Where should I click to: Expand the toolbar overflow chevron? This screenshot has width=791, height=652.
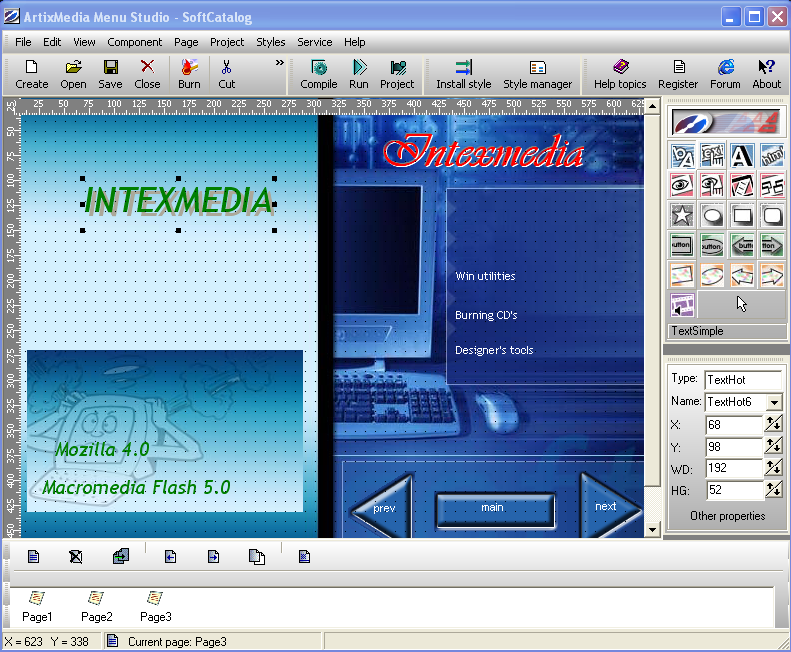click(279, 63)
